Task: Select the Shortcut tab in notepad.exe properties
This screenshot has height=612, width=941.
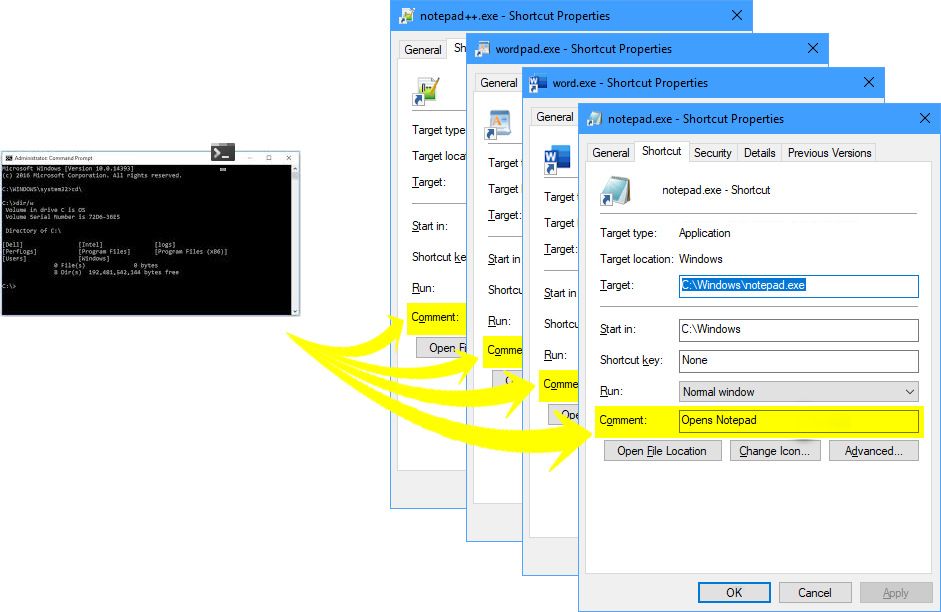Action: click(x=661, y=151)
